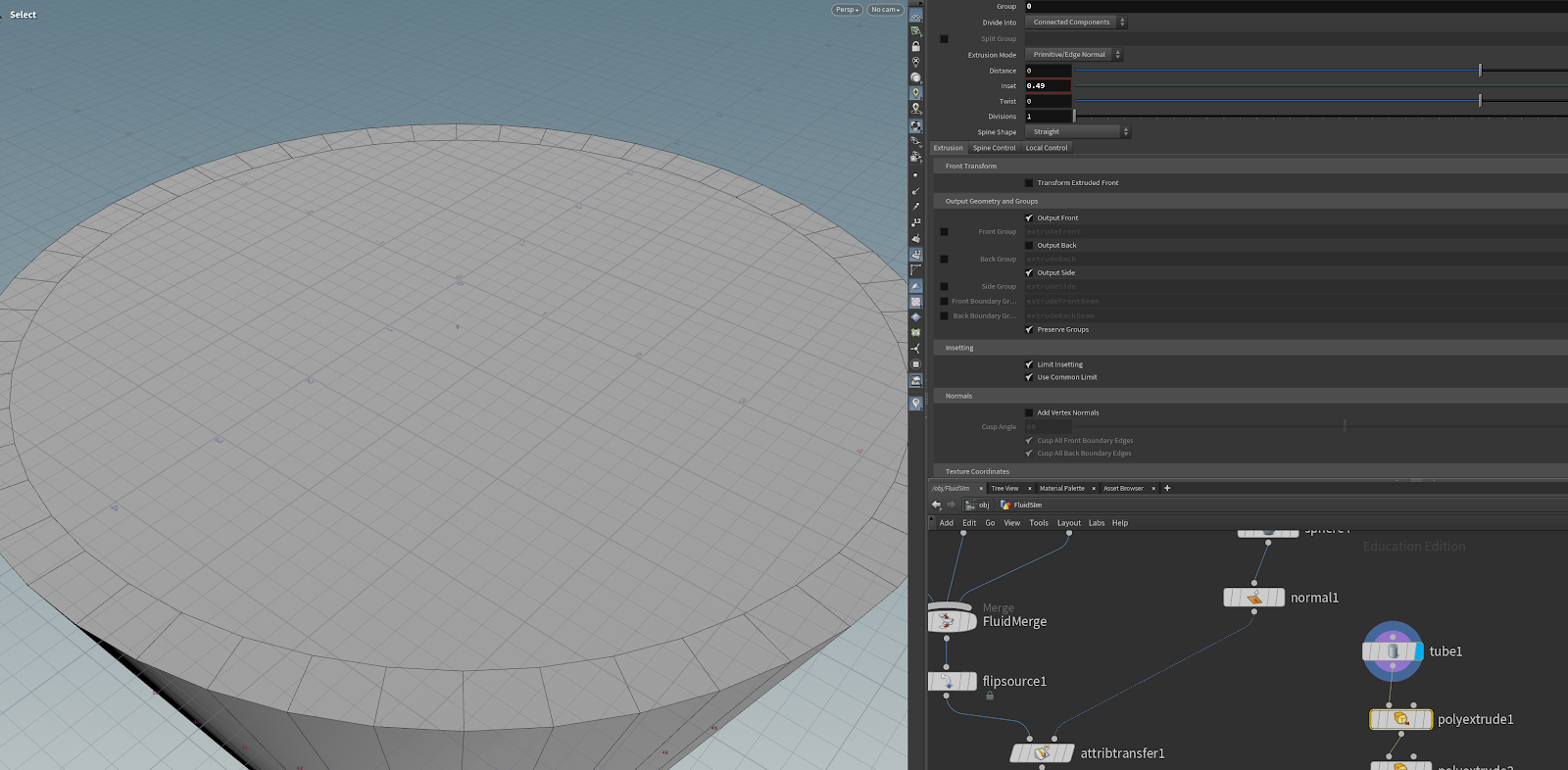This screenshot has width=1568, height=770.
Task: Enable the Split Group checkbox
Action: [x=944, y=39]
